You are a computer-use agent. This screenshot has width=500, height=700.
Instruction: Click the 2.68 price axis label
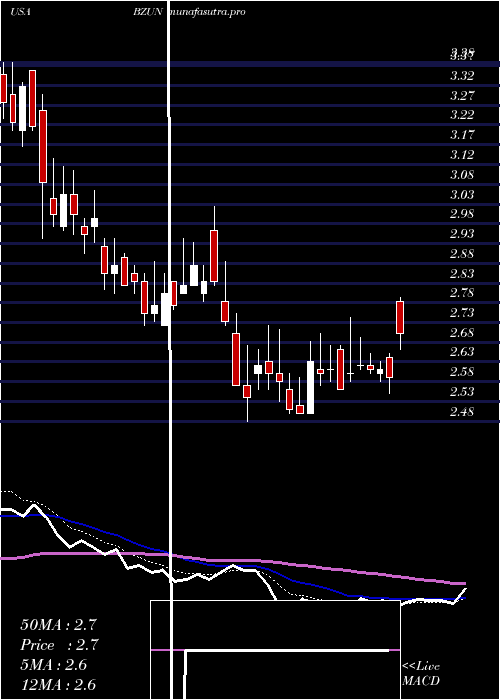pyautogui.click(x=462, y=333)
